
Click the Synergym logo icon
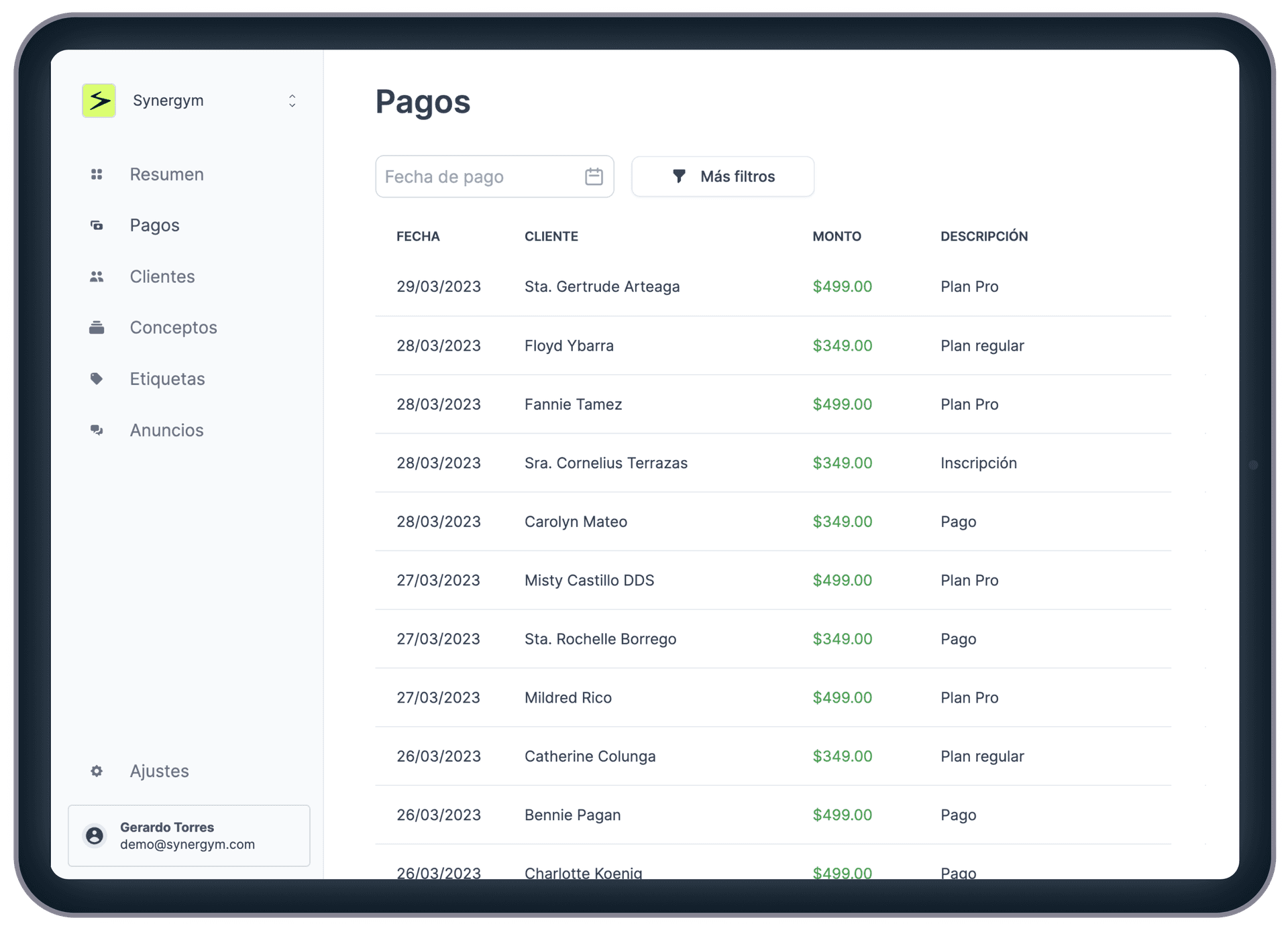click(99, 100)
